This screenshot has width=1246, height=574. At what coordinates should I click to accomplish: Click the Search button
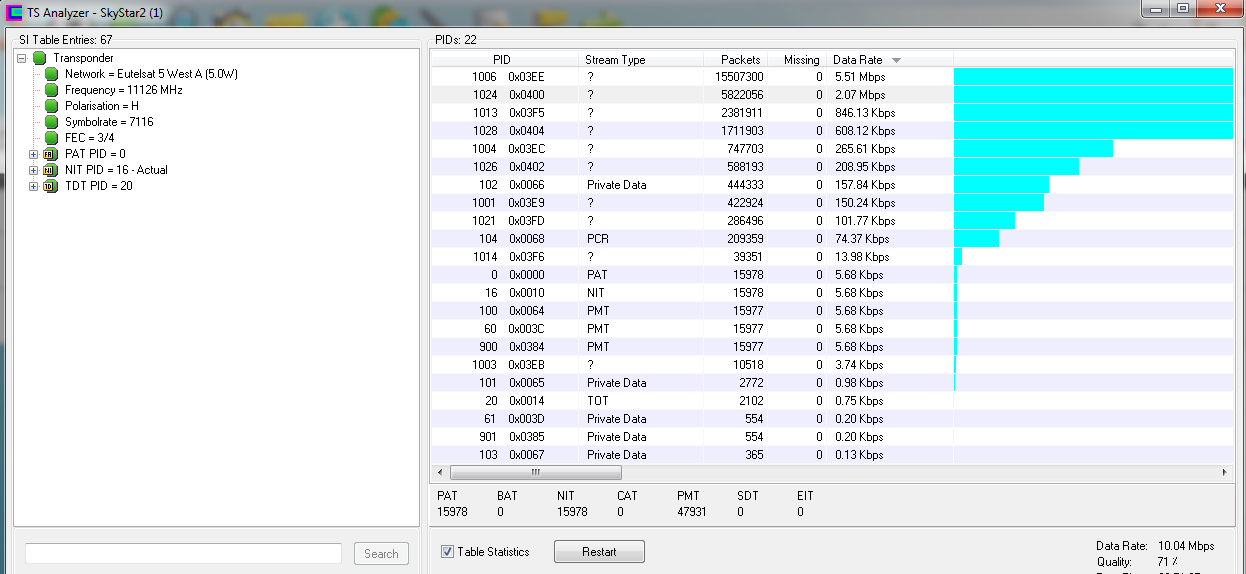381,554
